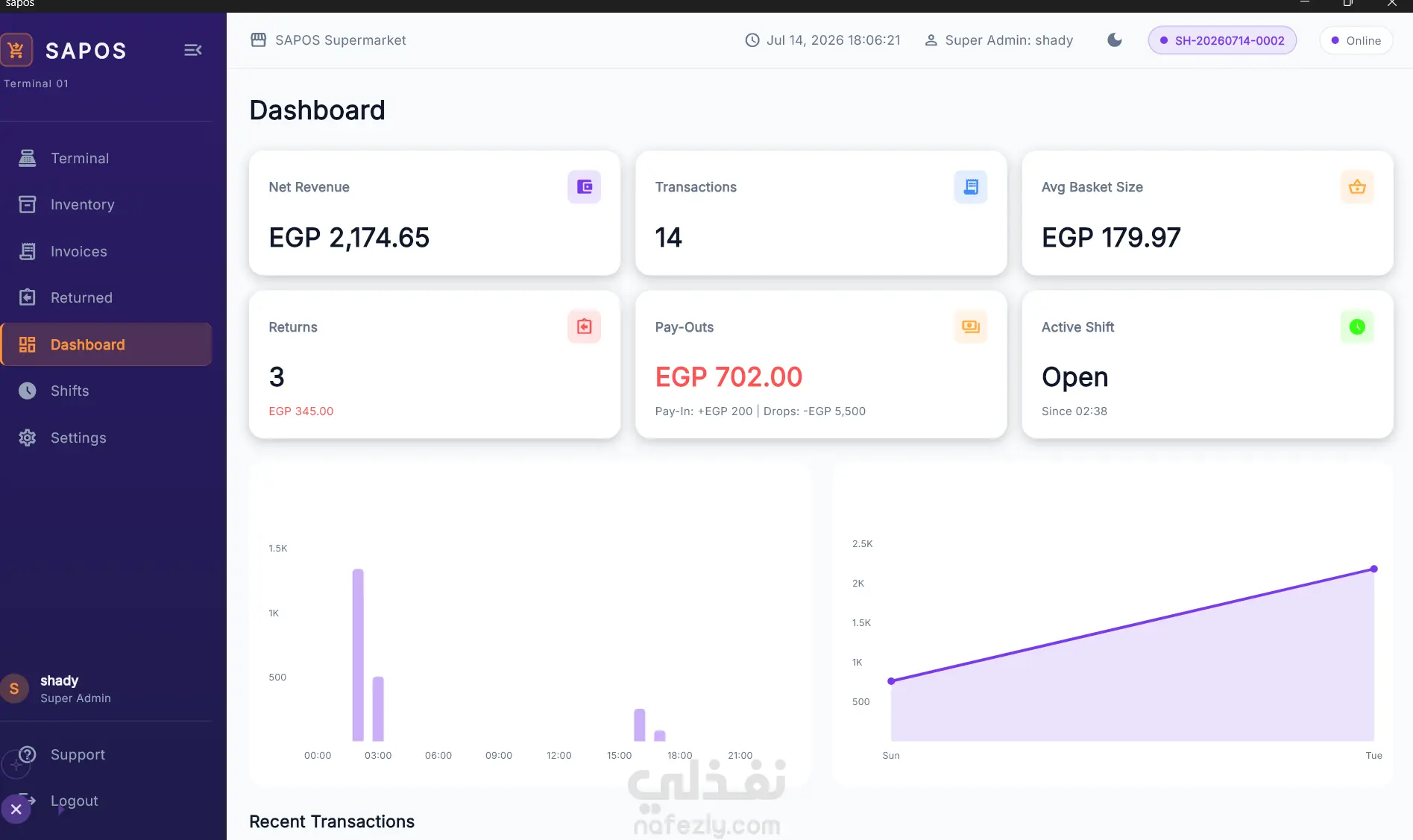Collapse the sidebar with the menu icon
Viewport: 1413px width, 840px height.
pos(192,50)
